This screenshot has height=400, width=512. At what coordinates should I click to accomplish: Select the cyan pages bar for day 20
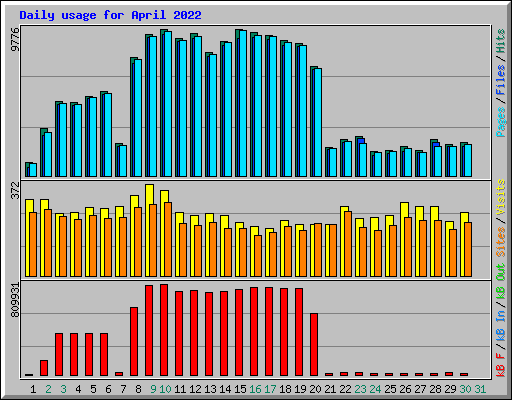coord(318,123)
